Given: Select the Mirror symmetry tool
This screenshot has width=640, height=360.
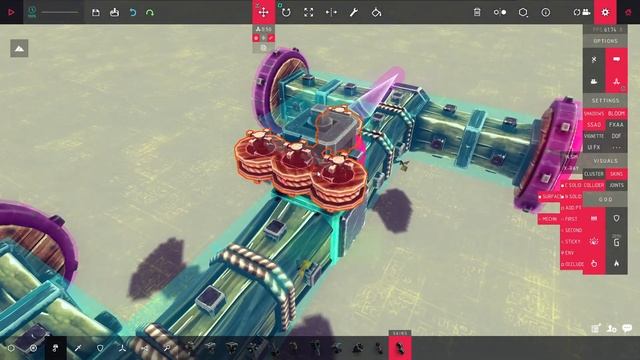Looking at the screenshot, I should tap(331, 12).
